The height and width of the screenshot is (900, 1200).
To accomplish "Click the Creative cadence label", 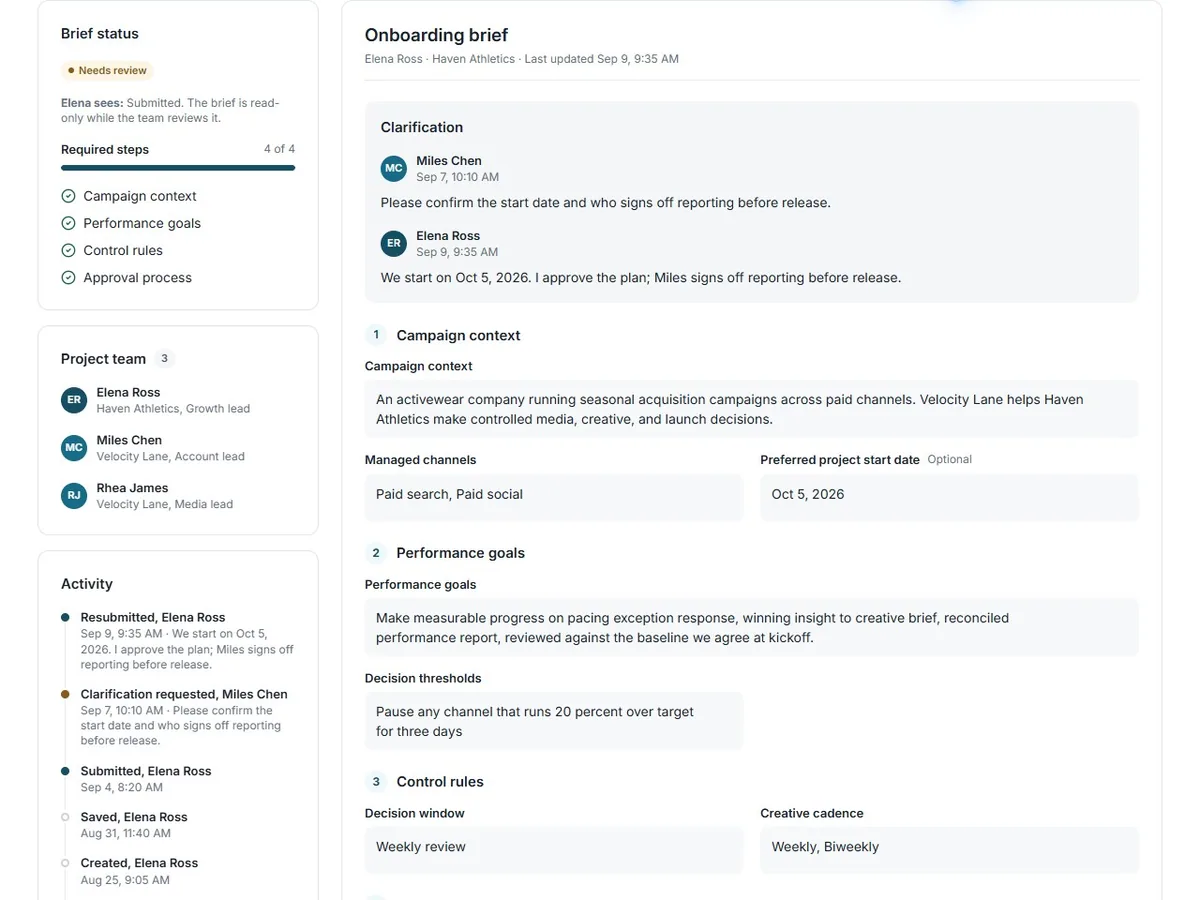I will (x=811, y=813).
